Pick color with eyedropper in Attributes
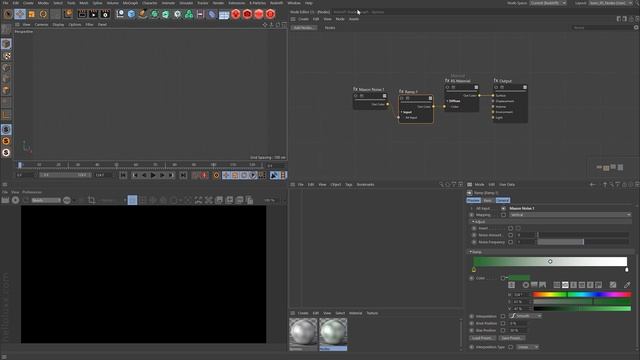 tap(627, 285)
